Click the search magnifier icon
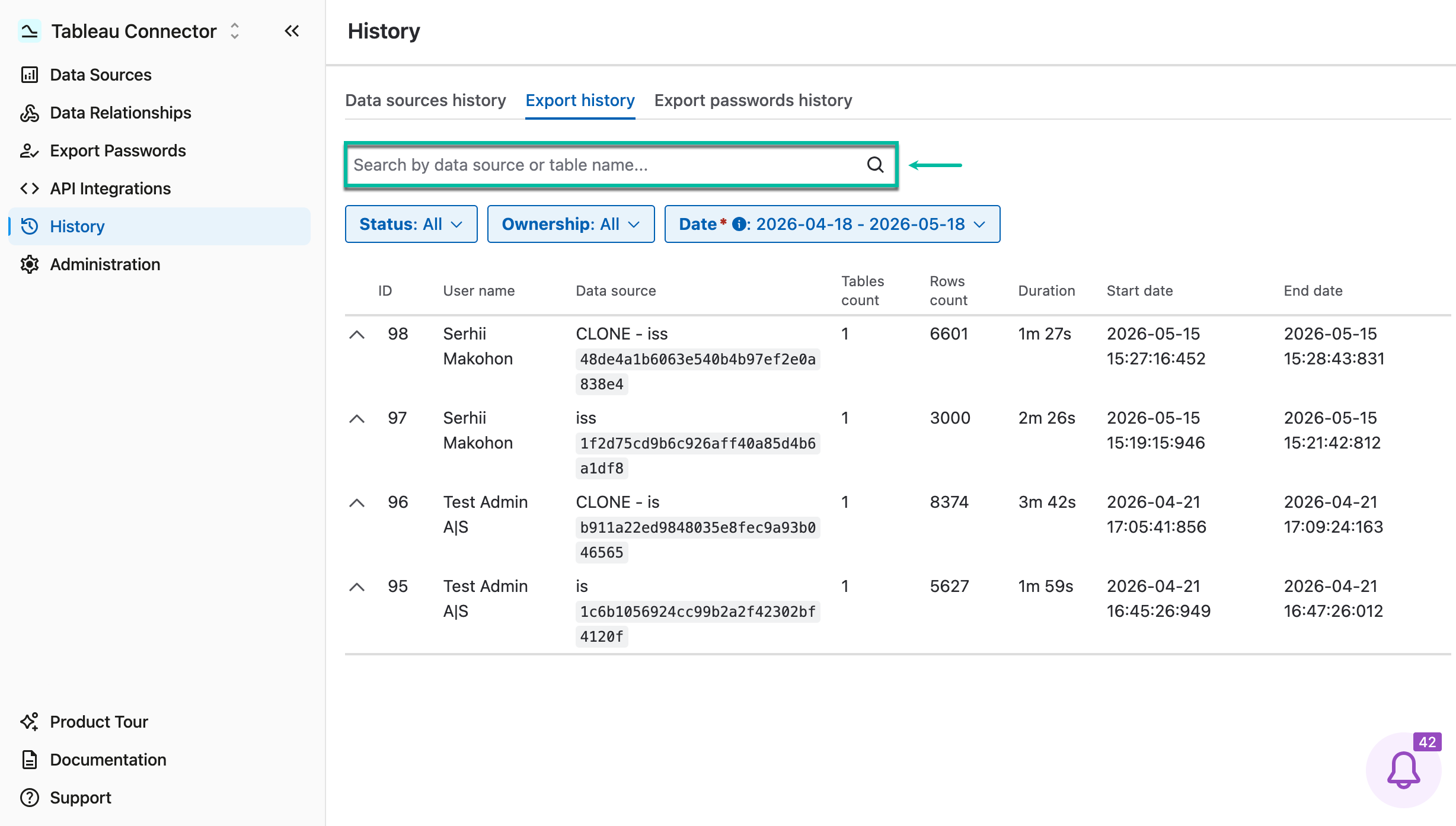 click(875, 165)
